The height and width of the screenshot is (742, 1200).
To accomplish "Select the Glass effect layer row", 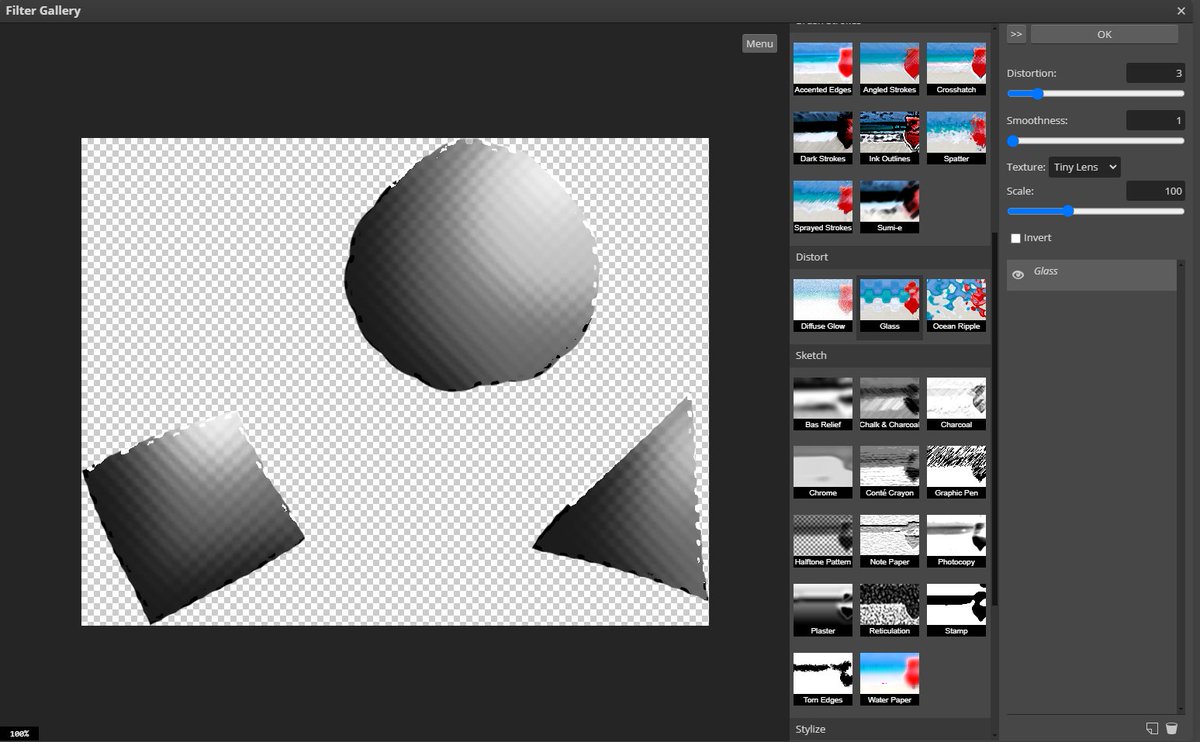I will pos(1092,275).
